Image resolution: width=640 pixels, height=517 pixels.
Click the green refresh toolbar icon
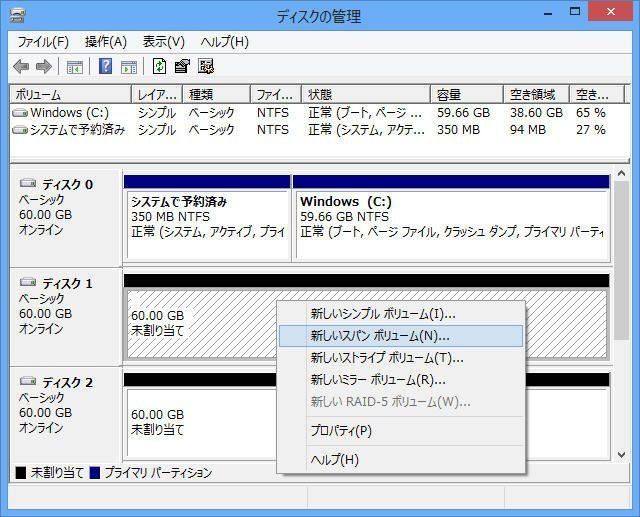tap(159, 67)
